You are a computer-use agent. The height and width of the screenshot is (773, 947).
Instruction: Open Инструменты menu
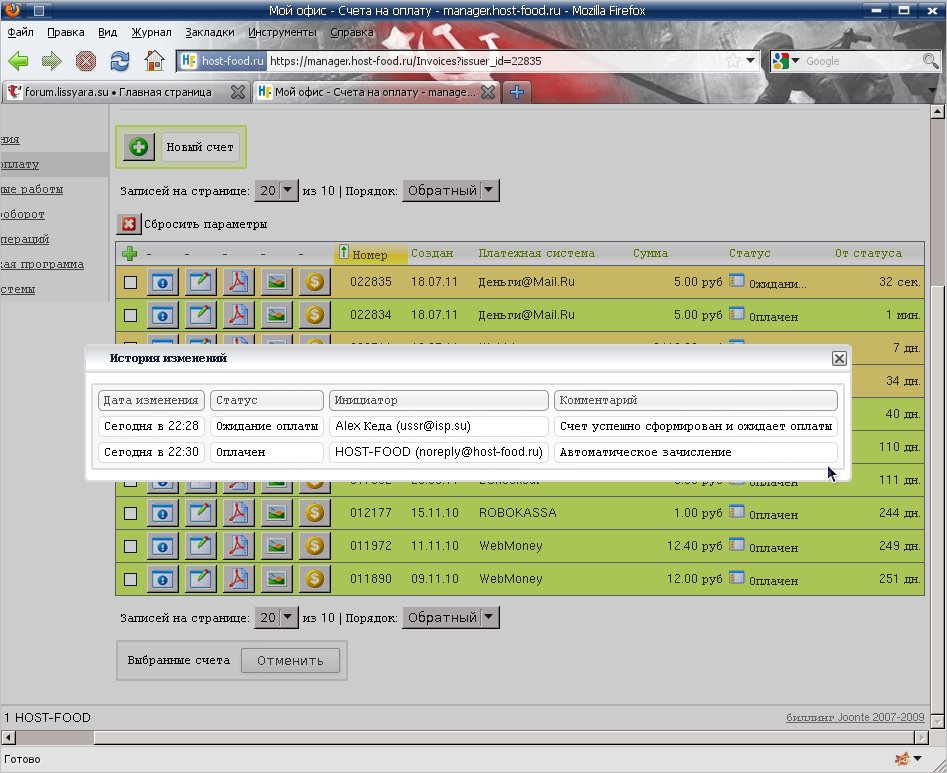pyautogui.click(x=282, y=32)
